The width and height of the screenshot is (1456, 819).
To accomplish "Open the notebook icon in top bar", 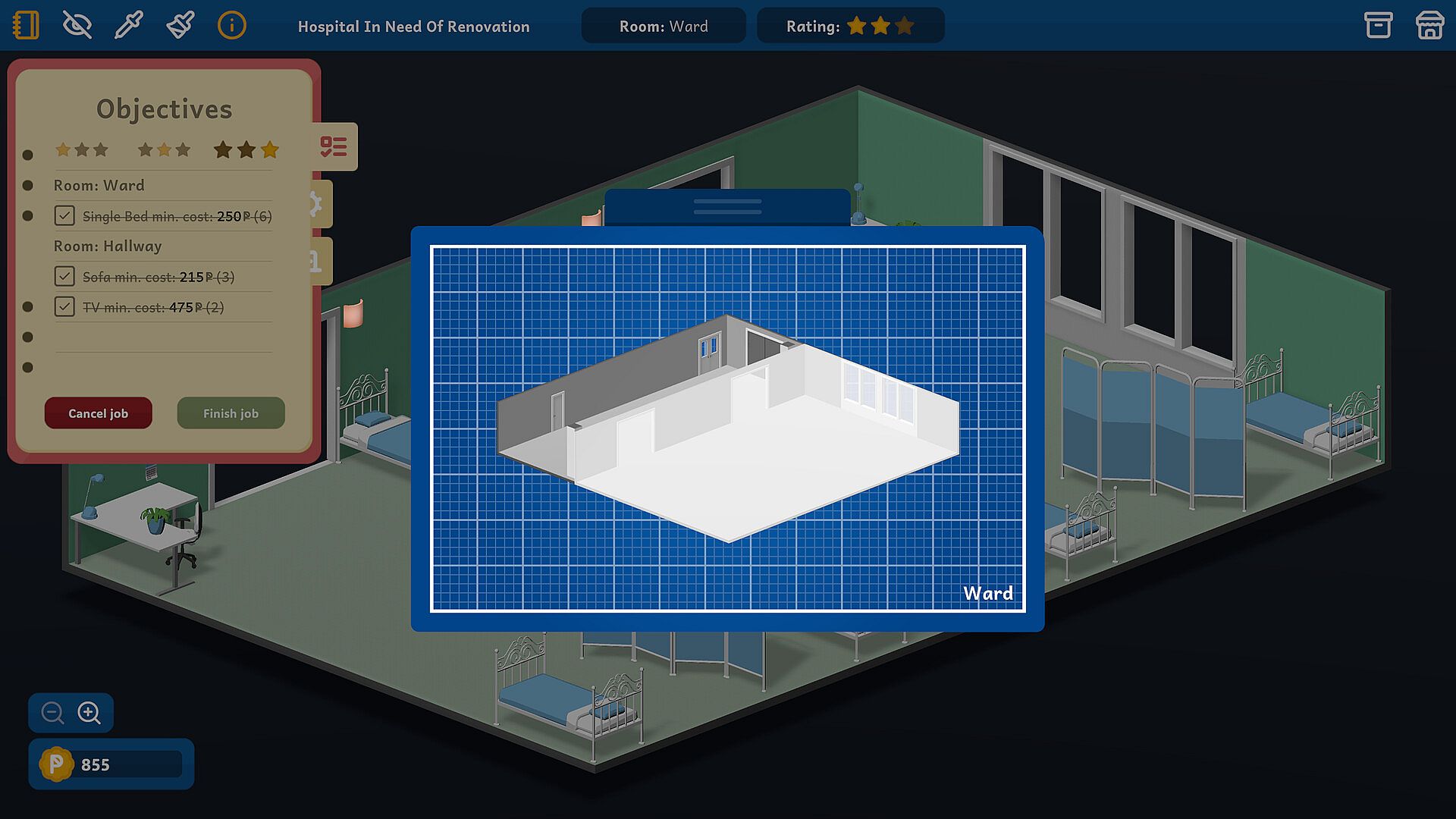I will click(26, 26).
